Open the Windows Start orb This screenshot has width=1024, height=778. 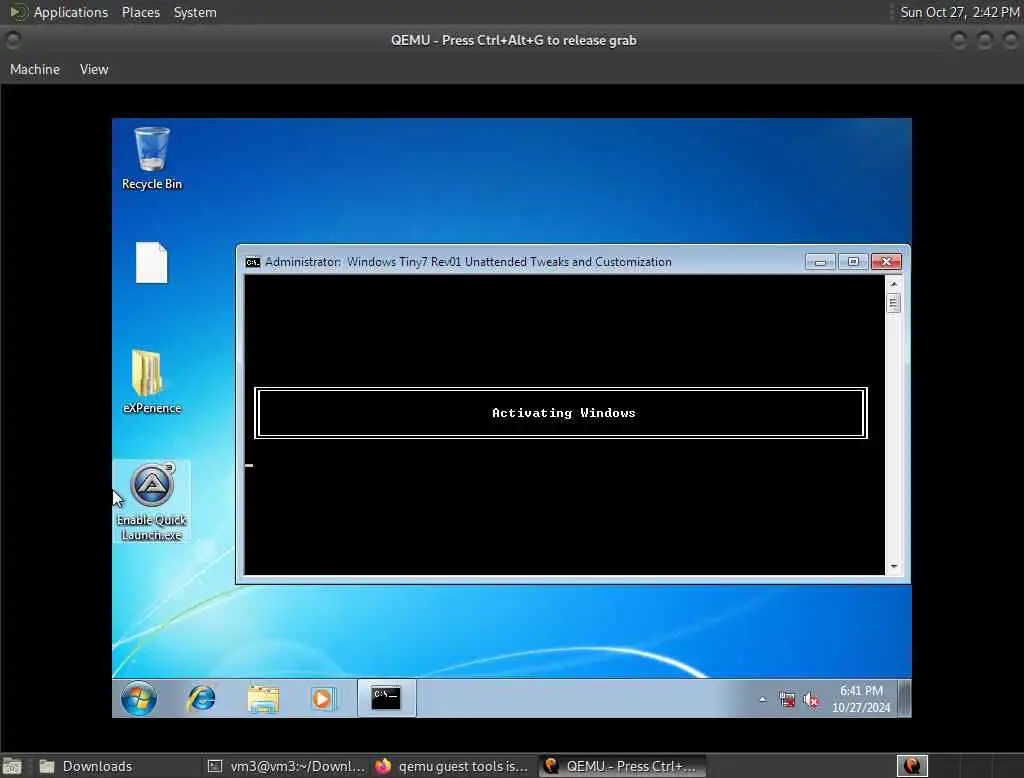[138, 698]
